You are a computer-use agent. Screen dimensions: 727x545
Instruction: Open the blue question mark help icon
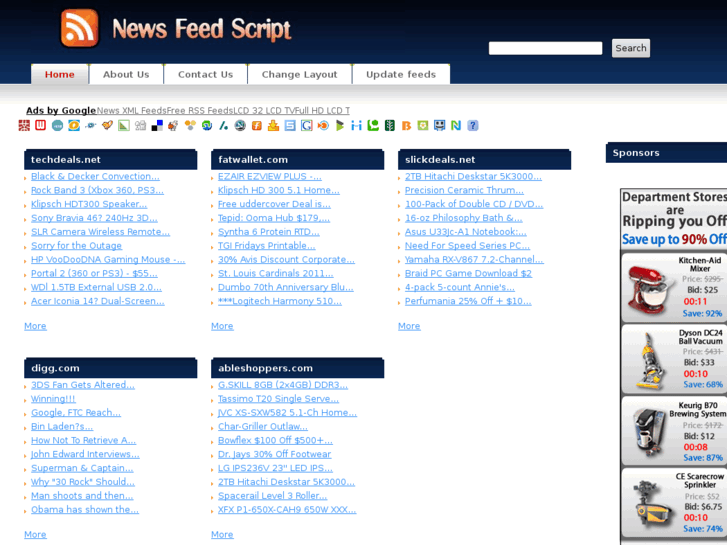(473, 125)
